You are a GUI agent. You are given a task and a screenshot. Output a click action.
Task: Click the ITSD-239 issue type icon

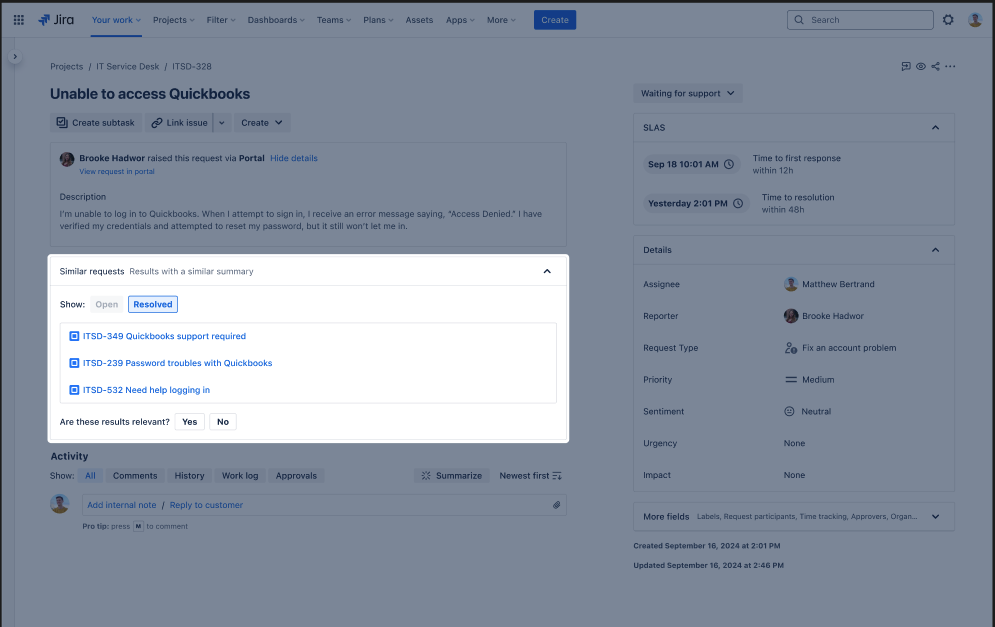click(74, 363)
